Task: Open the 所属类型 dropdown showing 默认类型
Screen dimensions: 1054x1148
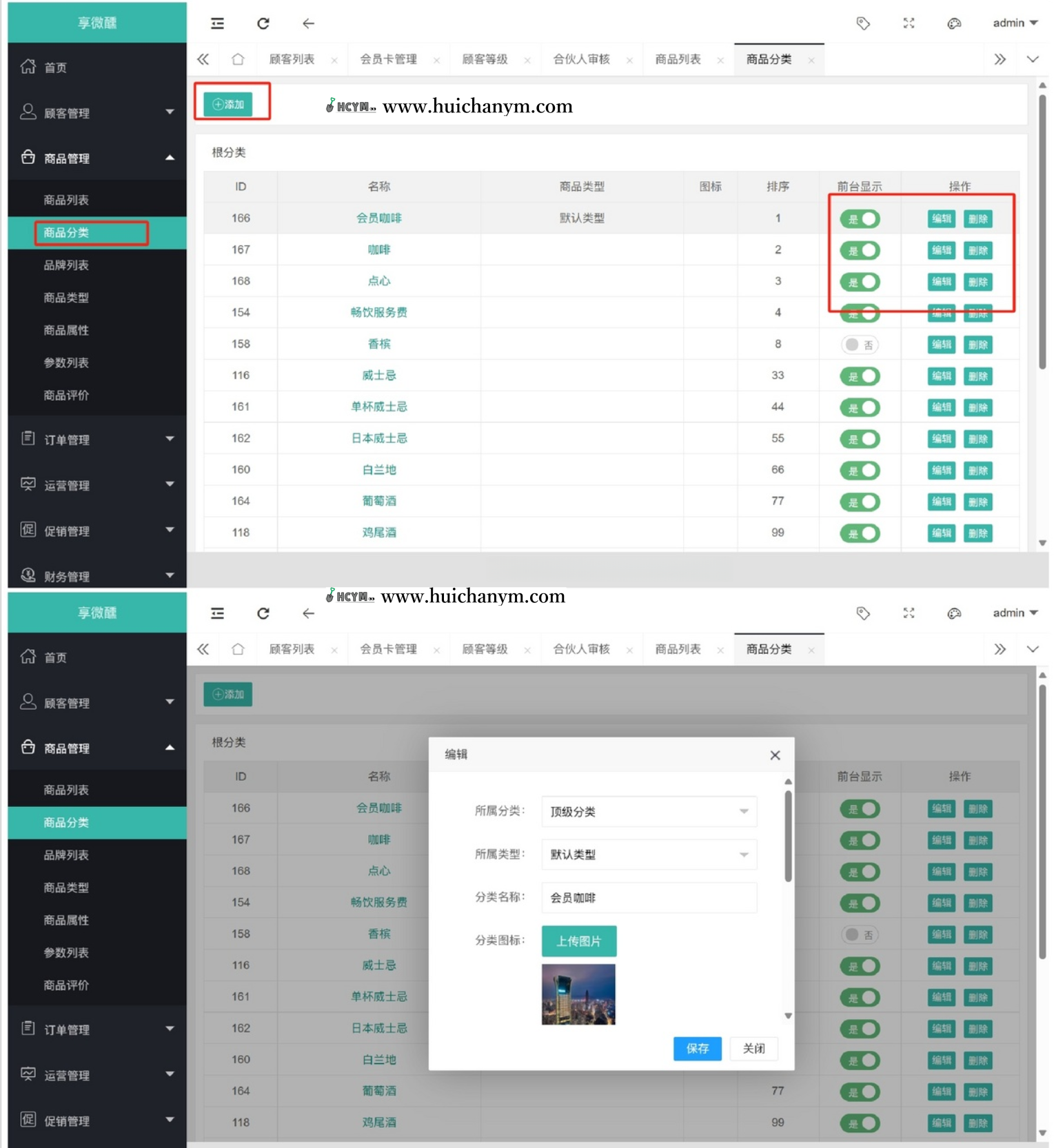Action: (x=649, y=854)
